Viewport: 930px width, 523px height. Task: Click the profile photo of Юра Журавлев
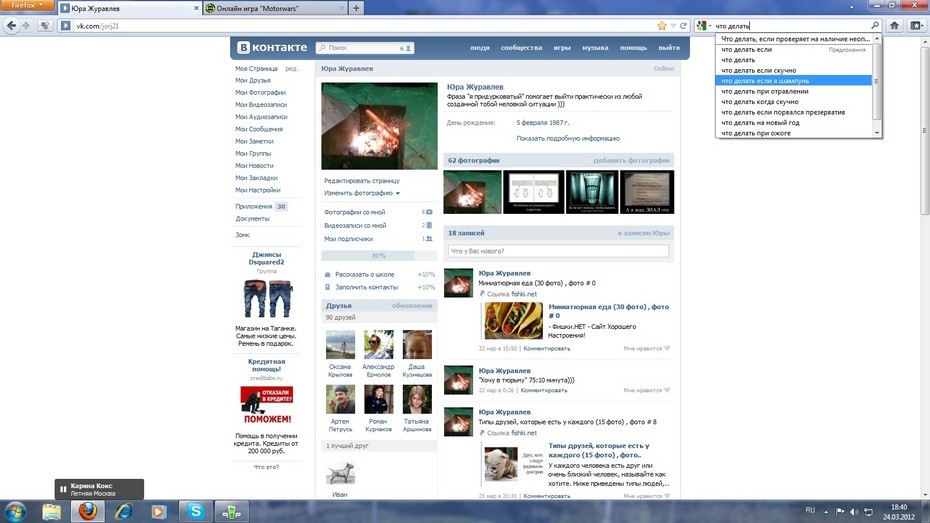(380, 126)
